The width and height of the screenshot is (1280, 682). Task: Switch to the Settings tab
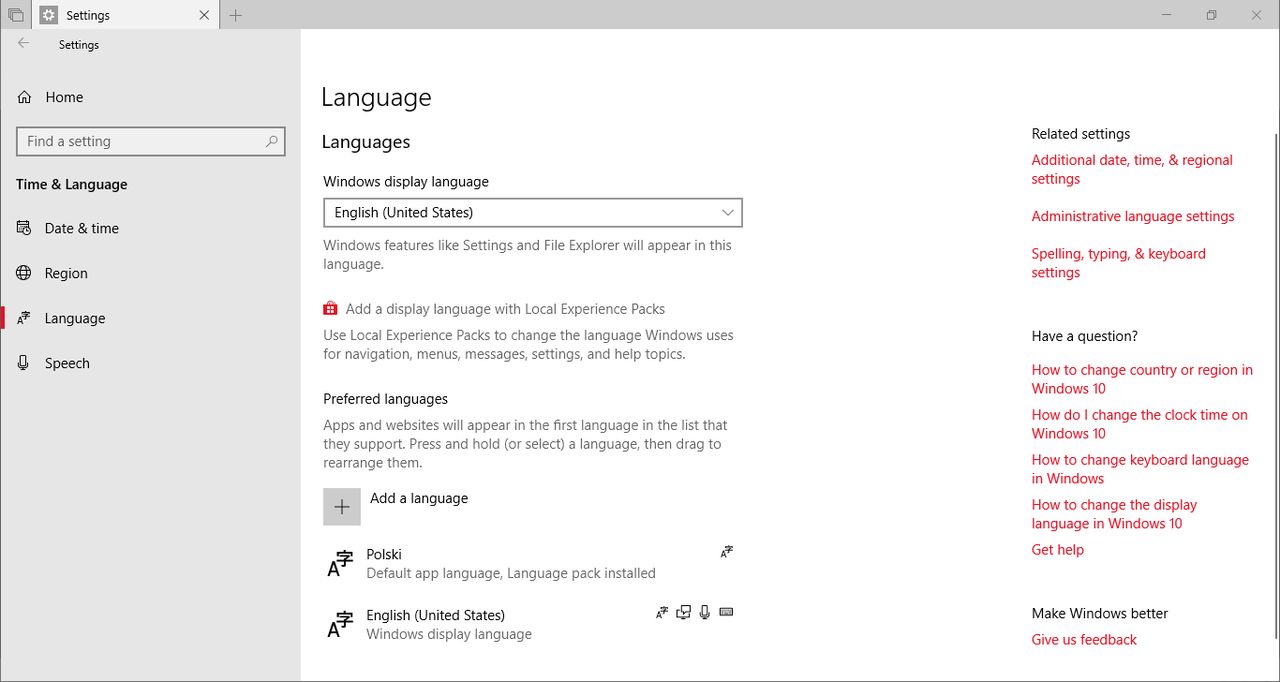pos(126,15)
